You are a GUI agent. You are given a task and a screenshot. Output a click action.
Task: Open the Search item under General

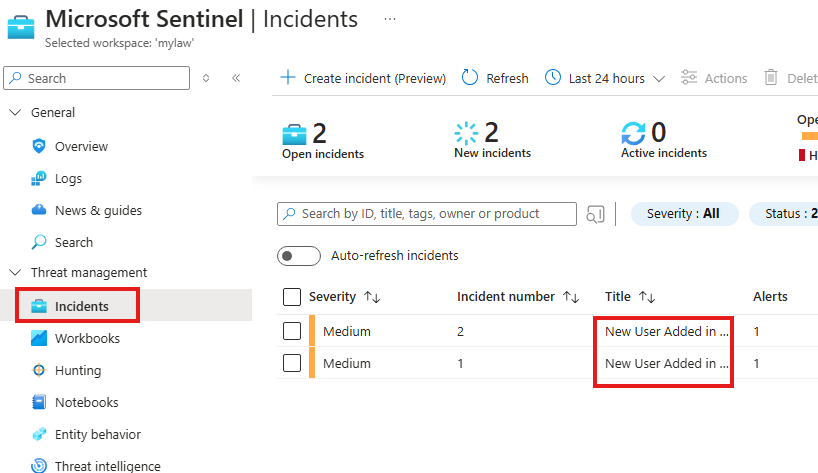(74, 242)
